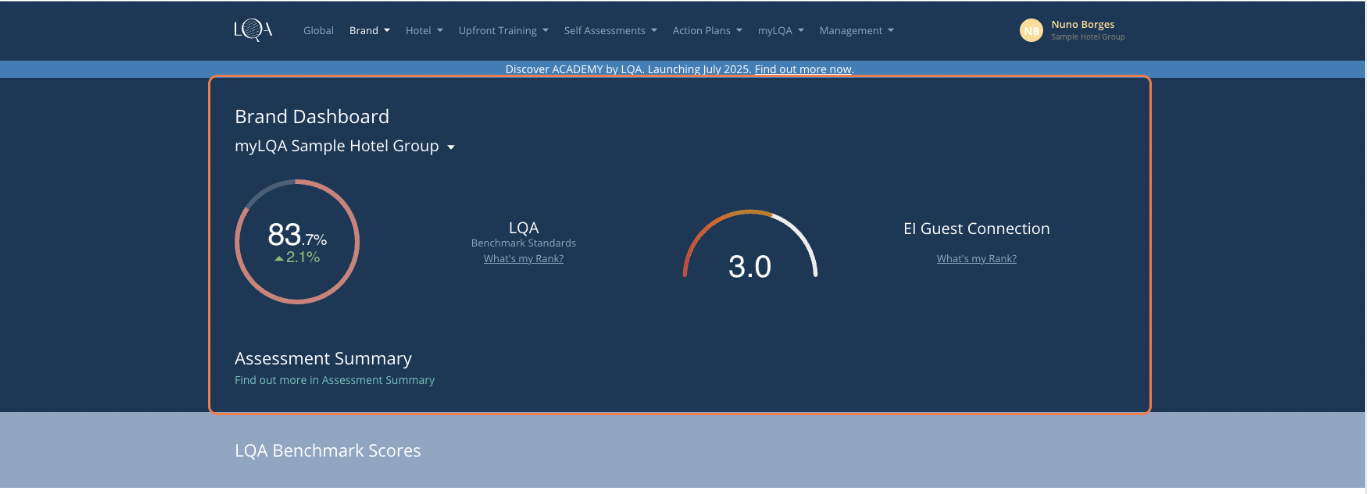
Task: Click the 3.0 semicircle gauge
Action: (750, 250)
